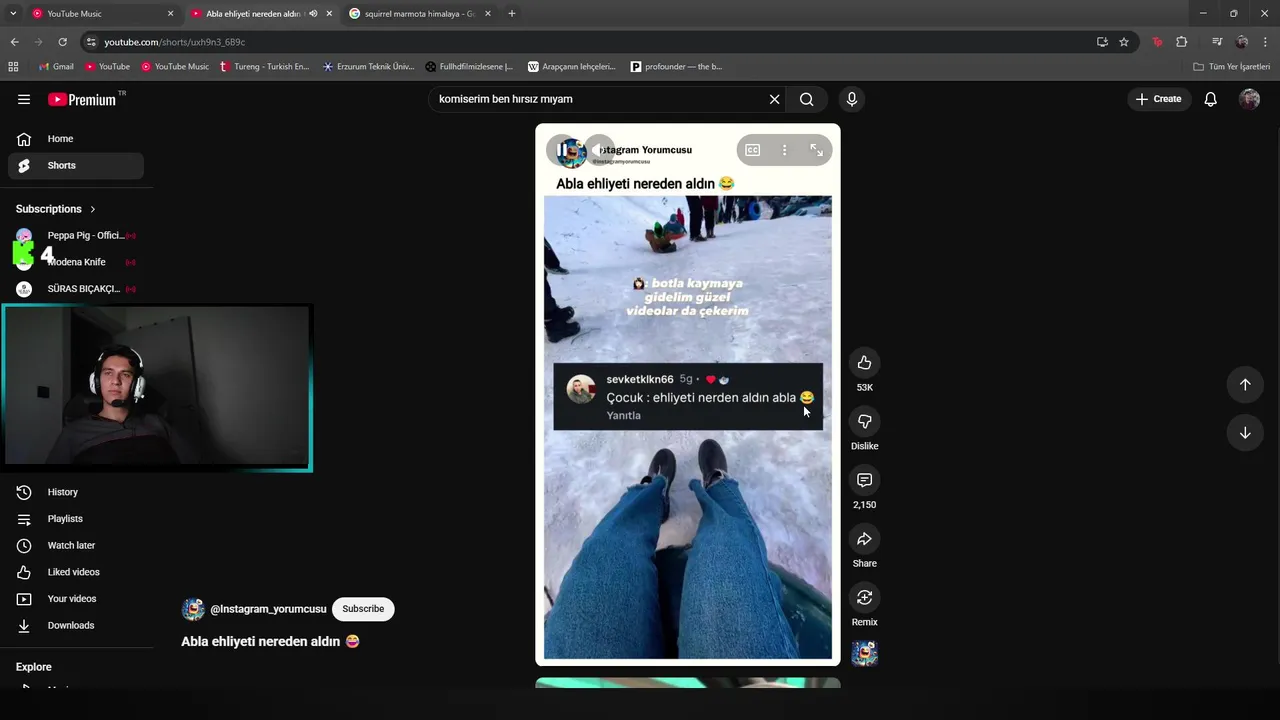Image resolution: width=1280 pixels, height=720 pixels.
Task: Start voice search with microphone icon
Action: click(x=852, y=99)
